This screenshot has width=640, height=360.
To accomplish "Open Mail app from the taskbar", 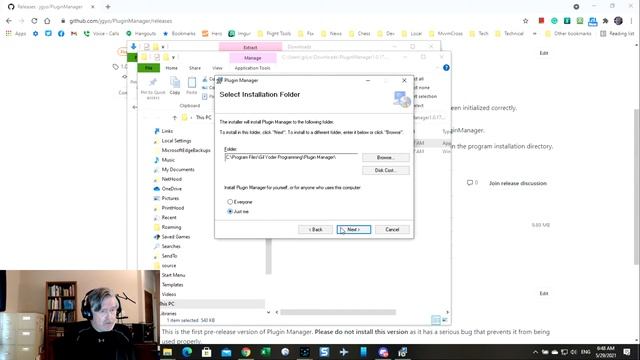I will tap(226, 352).
